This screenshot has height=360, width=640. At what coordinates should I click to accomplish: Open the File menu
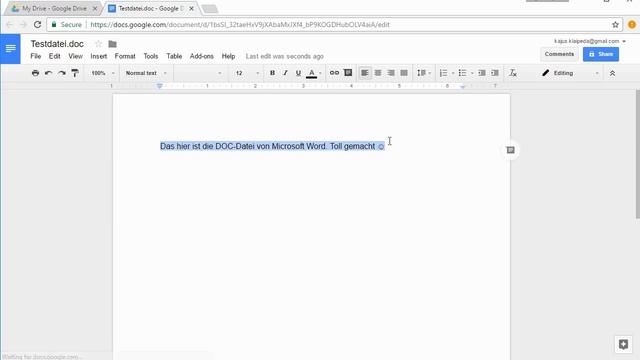(36, 56)
